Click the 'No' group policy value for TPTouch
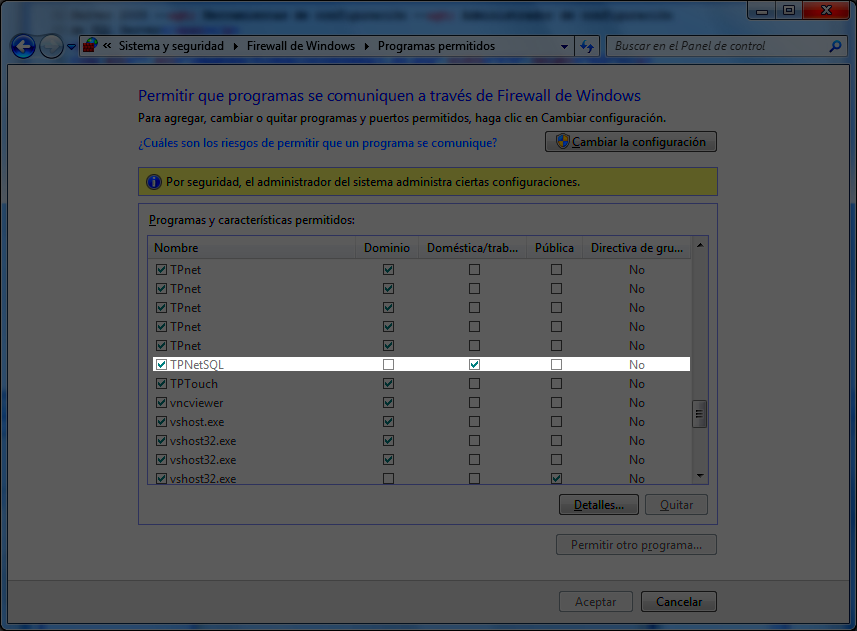 click(x=637, y=384)
